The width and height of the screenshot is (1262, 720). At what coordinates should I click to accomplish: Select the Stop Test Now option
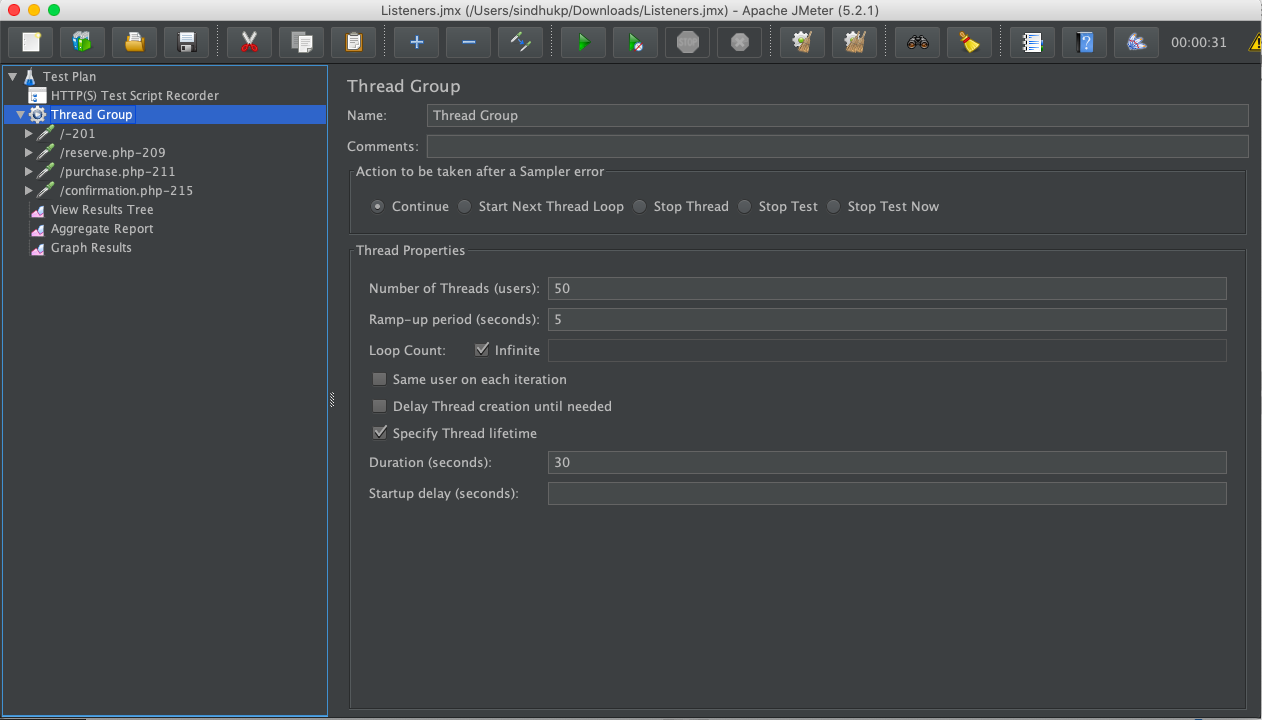coord(833,207)
